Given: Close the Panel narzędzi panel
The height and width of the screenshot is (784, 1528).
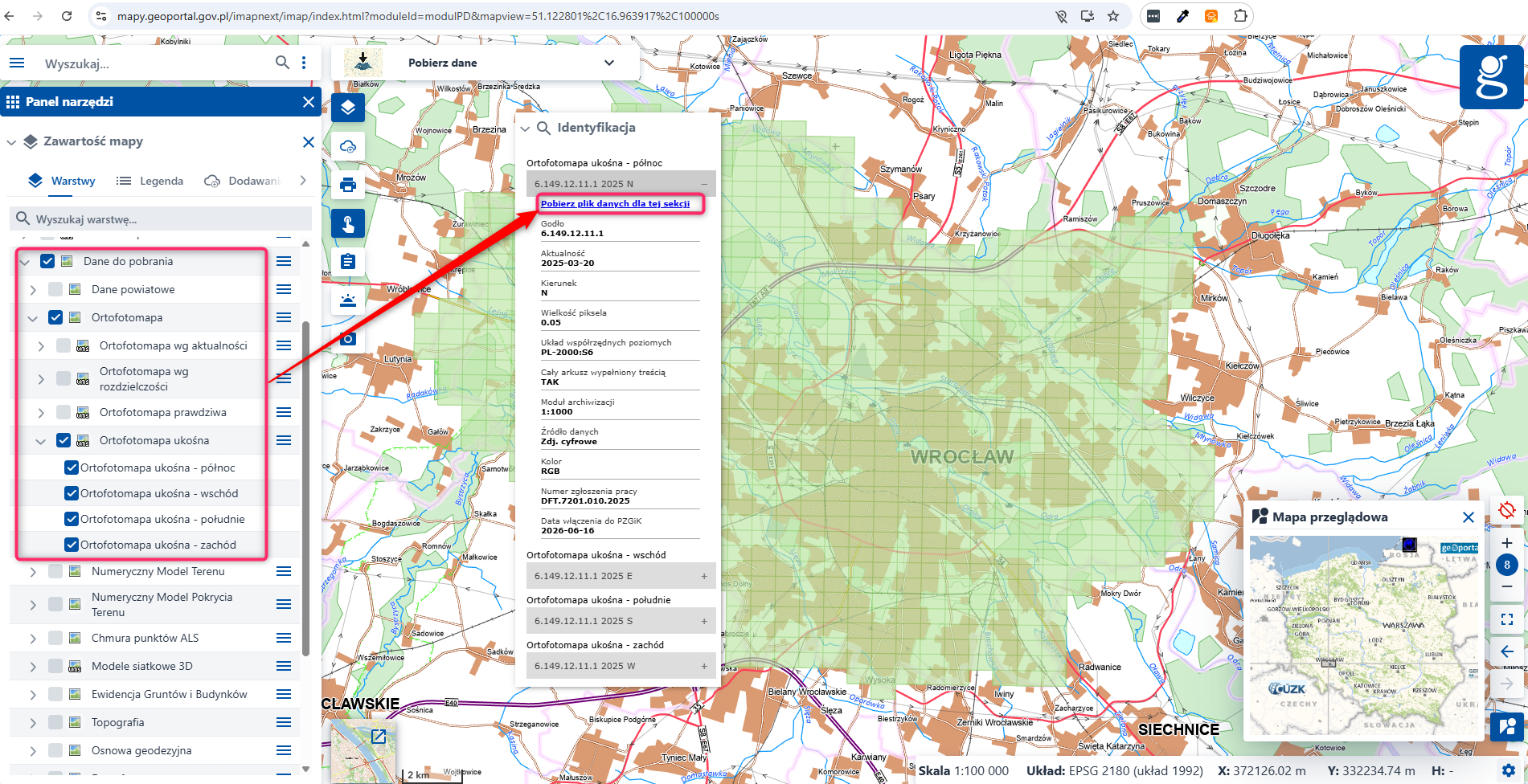Looking at the screenshot, I should point(309,102).
